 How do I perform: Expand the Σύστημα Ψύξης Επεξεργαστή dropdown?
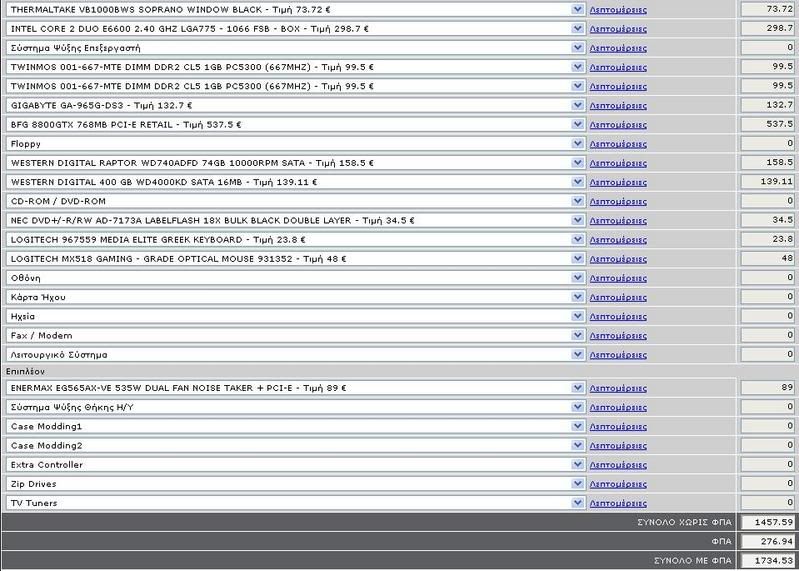coord(295,48)
